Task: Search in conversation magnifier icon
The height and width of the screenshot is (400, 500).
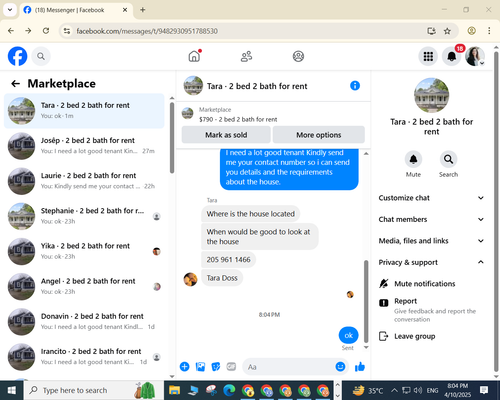Action: [448, 159]
